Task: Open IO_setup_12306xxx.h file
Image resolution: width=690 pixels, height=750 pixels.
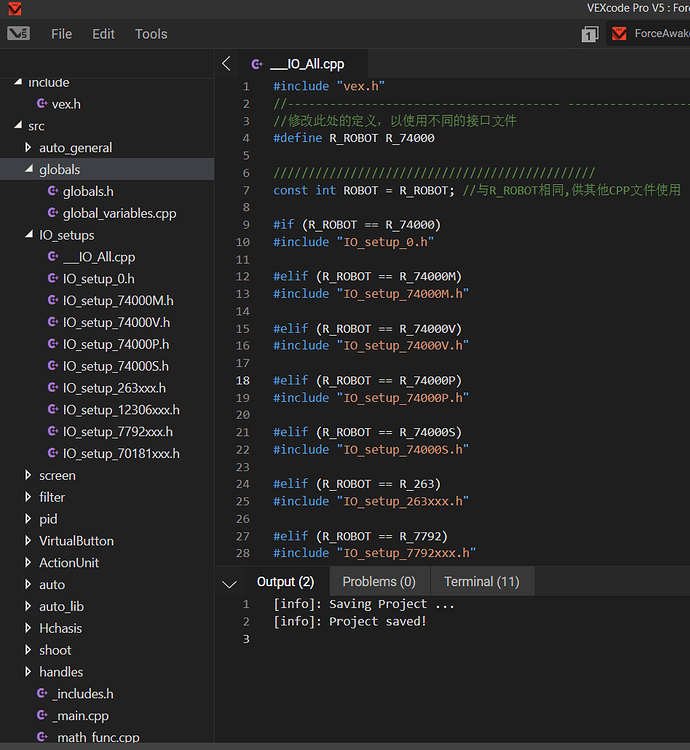Action: click(x=121, y=410)
